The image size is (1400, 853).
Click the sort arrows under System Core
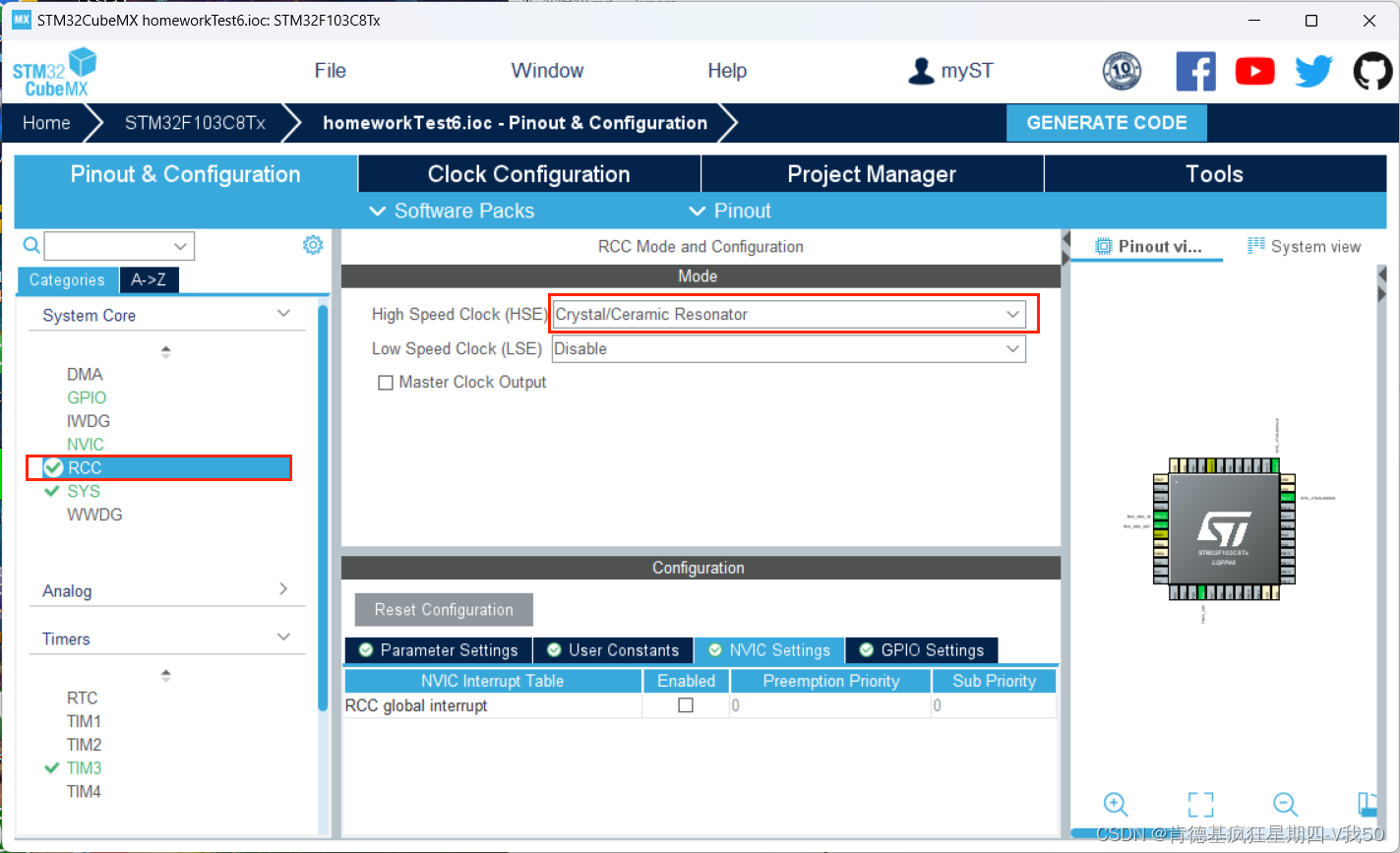tap(165, 351)
